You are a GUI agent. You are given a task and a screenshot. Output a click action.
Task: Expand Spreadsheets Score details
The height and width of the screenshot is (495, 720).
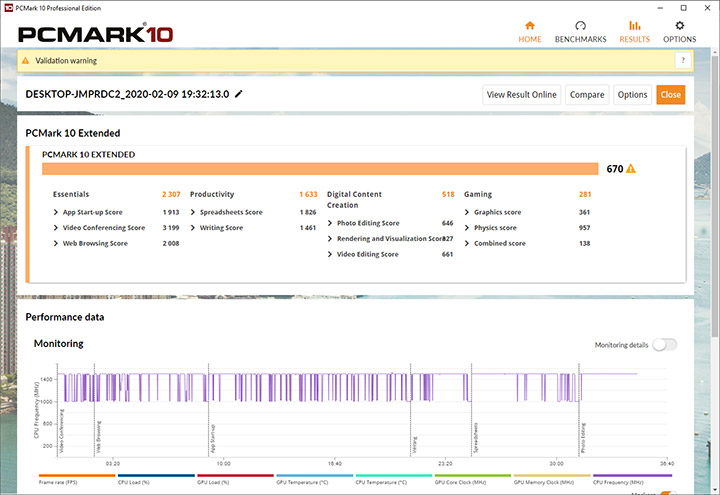tap(193, 212)
